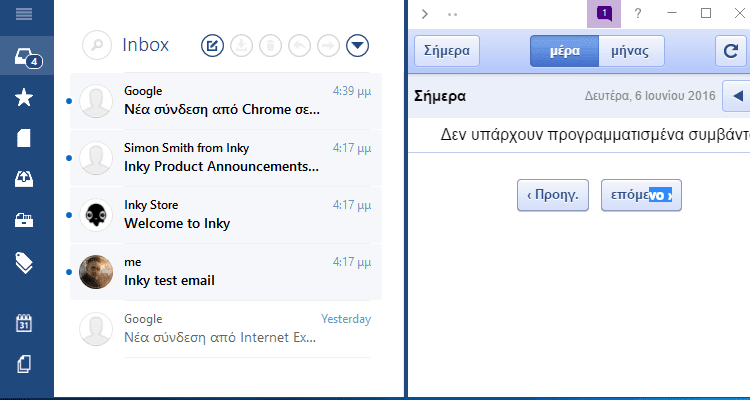This screenshot has height=400, width=750.
Task: Click the Σήμερα button
Action: tap(447, 51)
